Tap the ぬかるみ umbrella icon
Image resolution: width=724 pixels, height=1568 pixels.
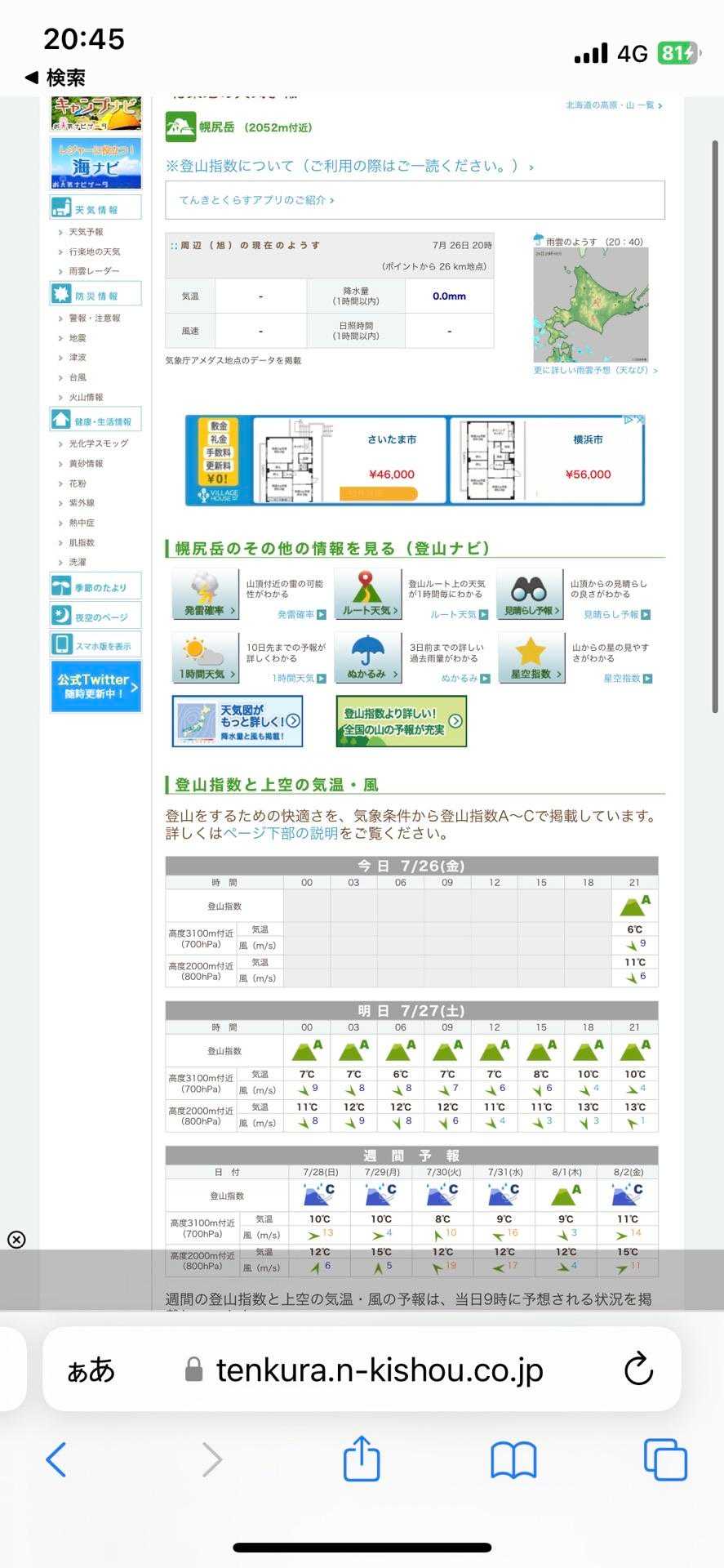pyautogui.click(x=367, y=657)
